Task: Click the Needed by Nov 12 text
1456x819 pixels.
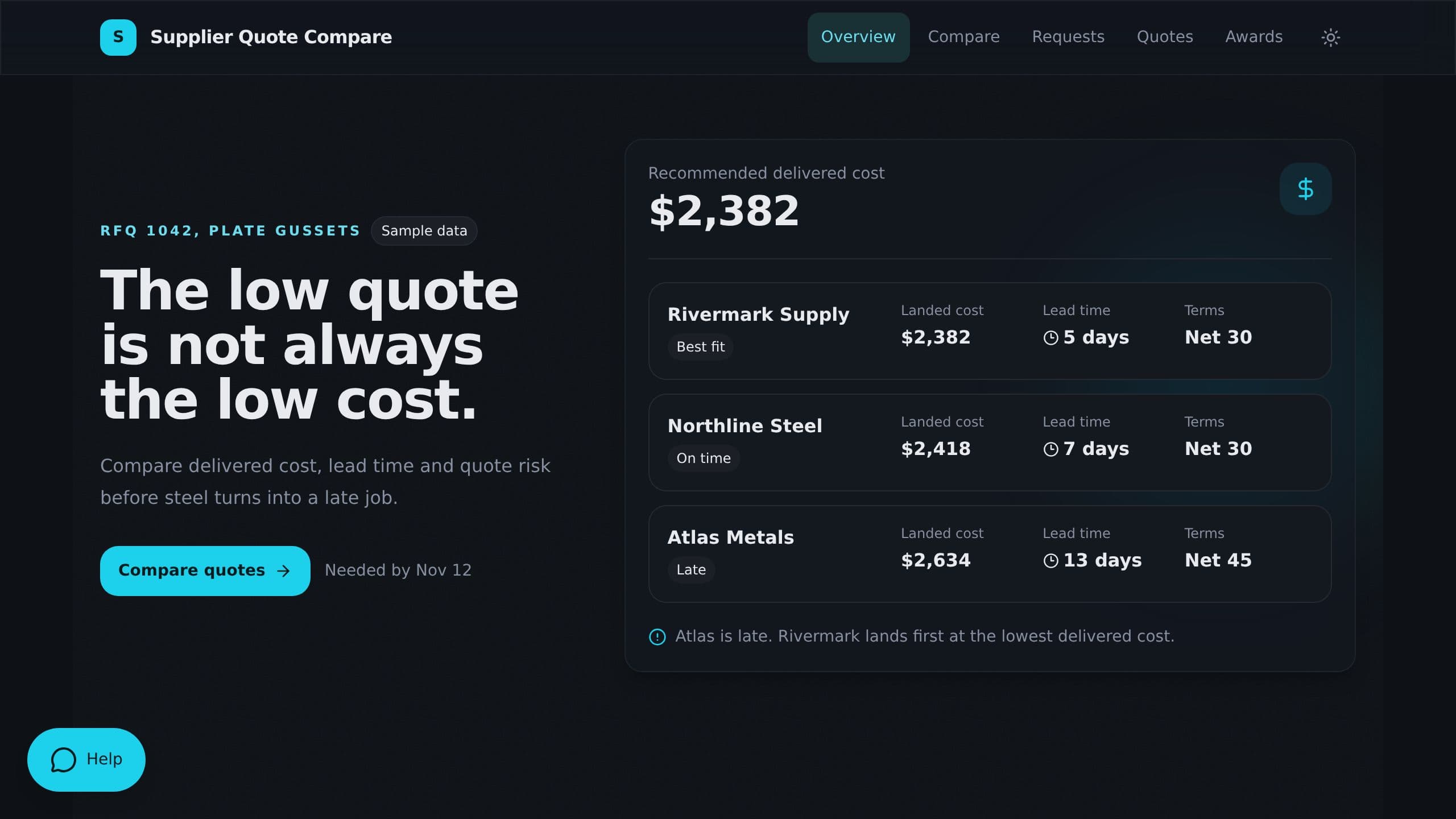Action: [x=398, y=570]
